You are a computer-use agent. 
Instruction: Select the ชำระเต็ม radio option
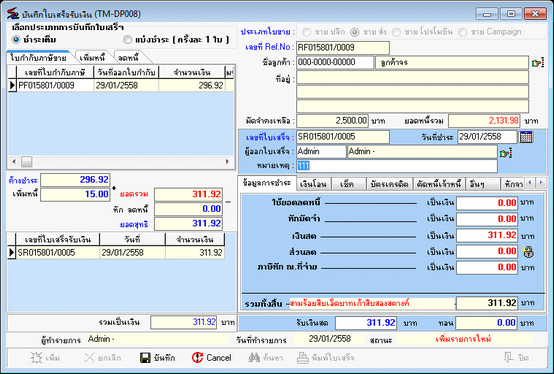[16, 40]
